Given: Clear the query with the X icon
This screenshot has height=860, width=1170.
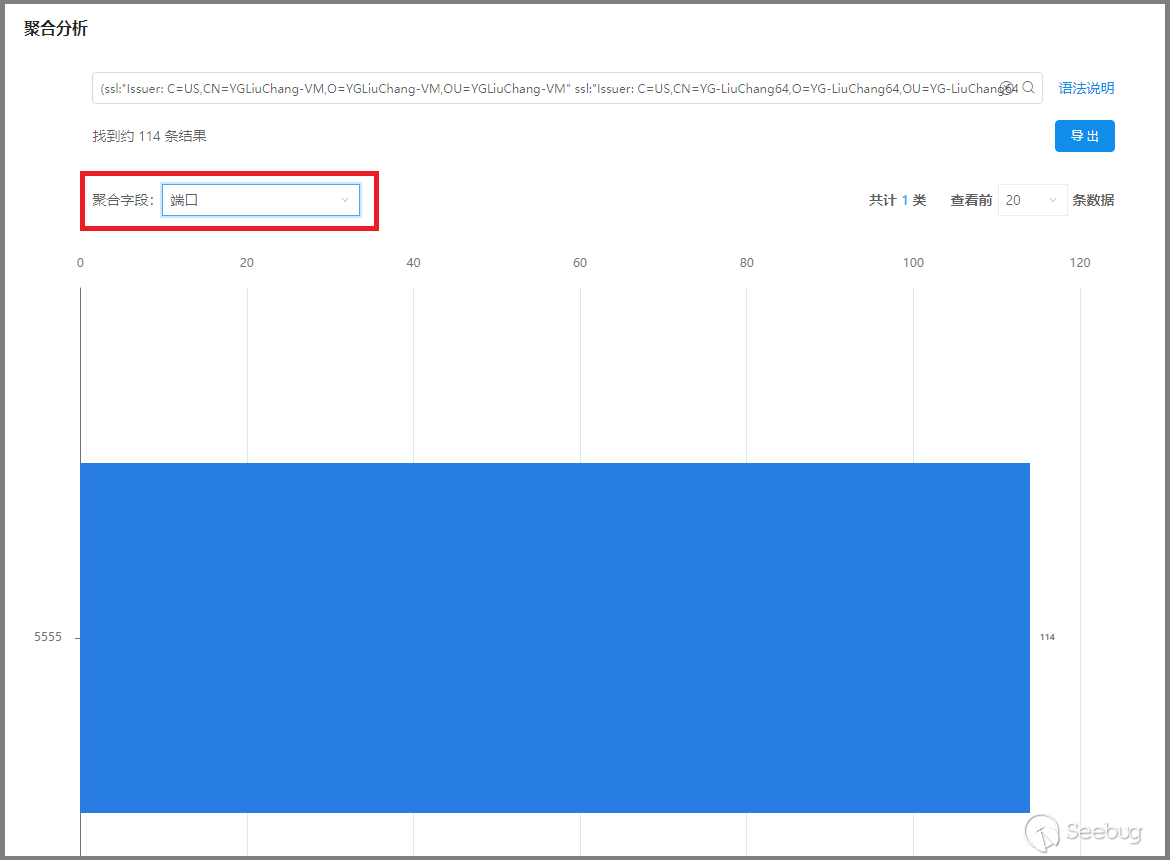Looking at the screenshot, I should click(x=1007, y=88).
